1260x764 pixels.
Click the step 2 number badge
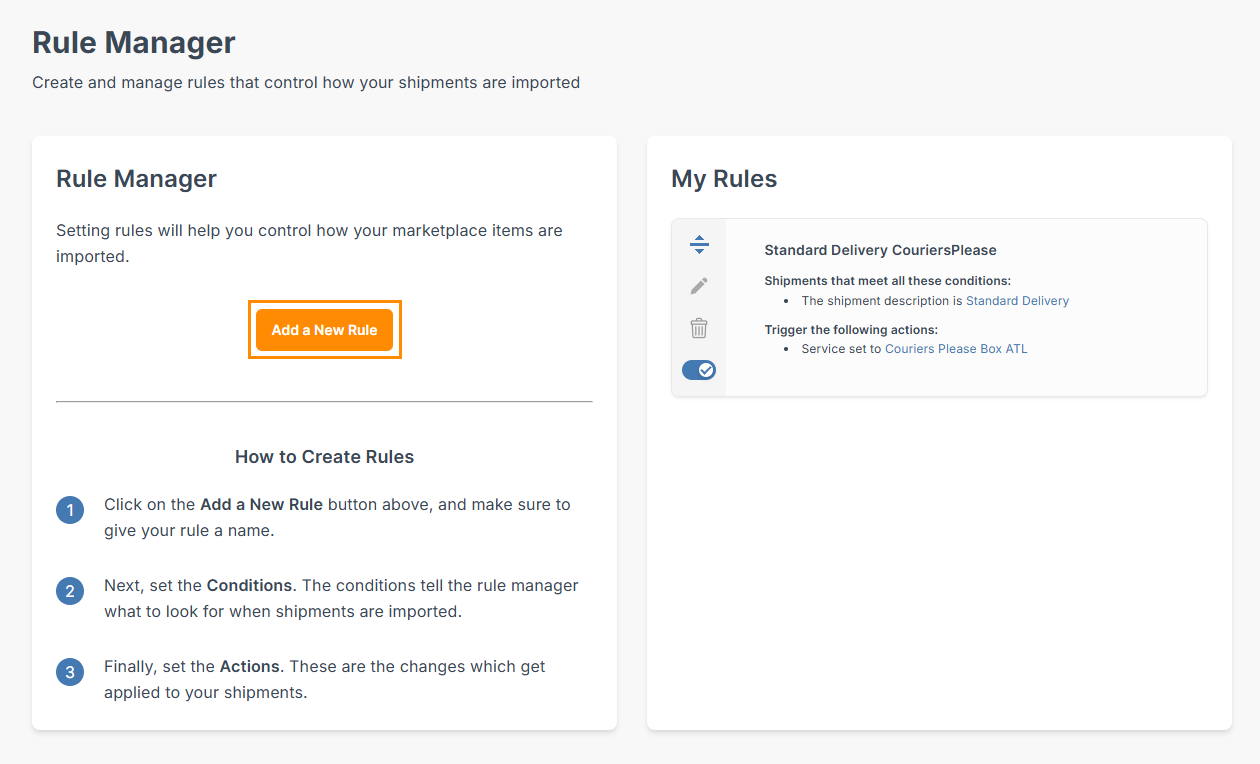point(70,591)
